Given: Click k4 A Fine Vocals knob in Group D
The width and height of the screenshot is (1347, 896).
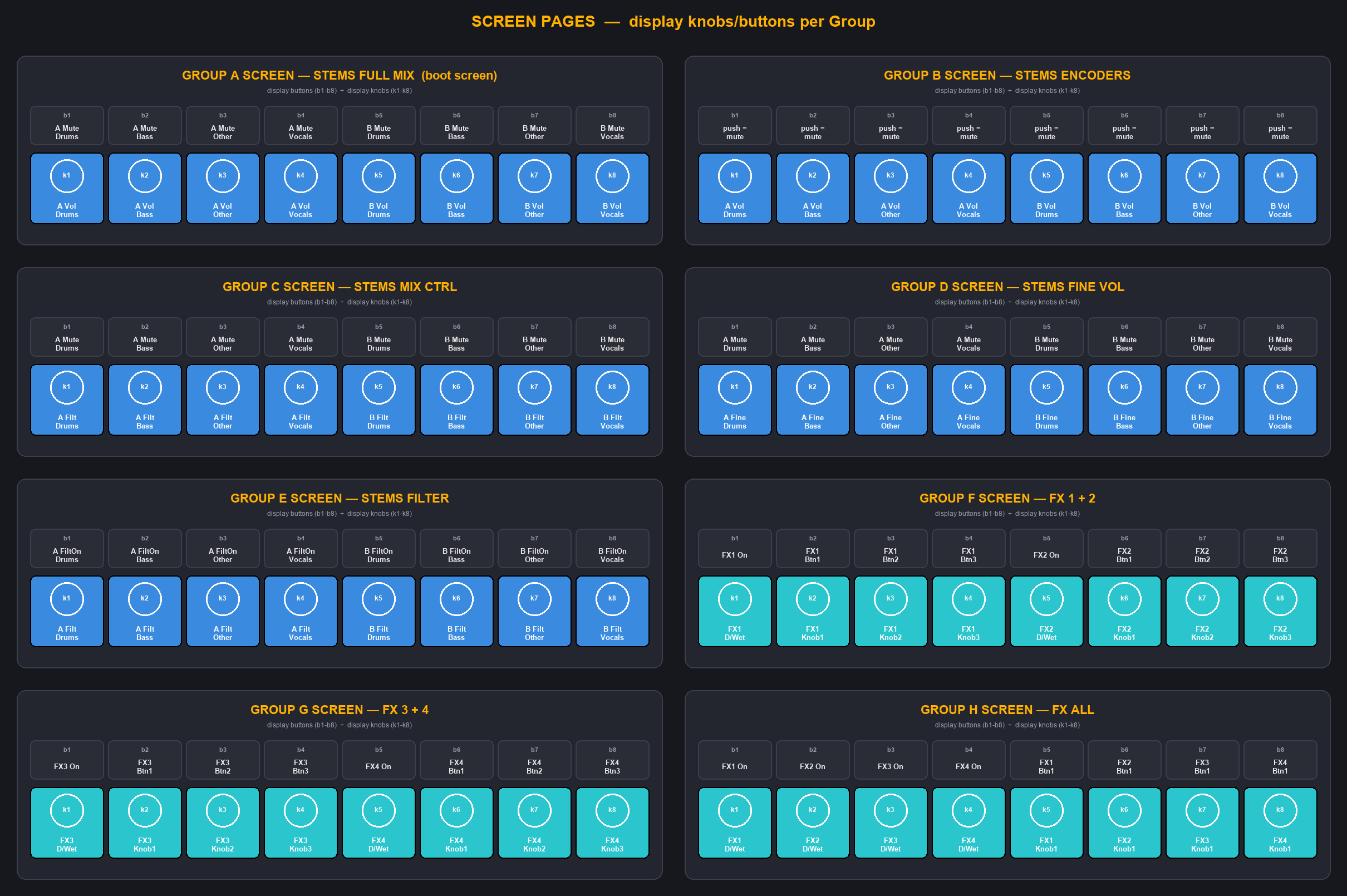Looking at the screenshot, I should [x=969, y=400].
